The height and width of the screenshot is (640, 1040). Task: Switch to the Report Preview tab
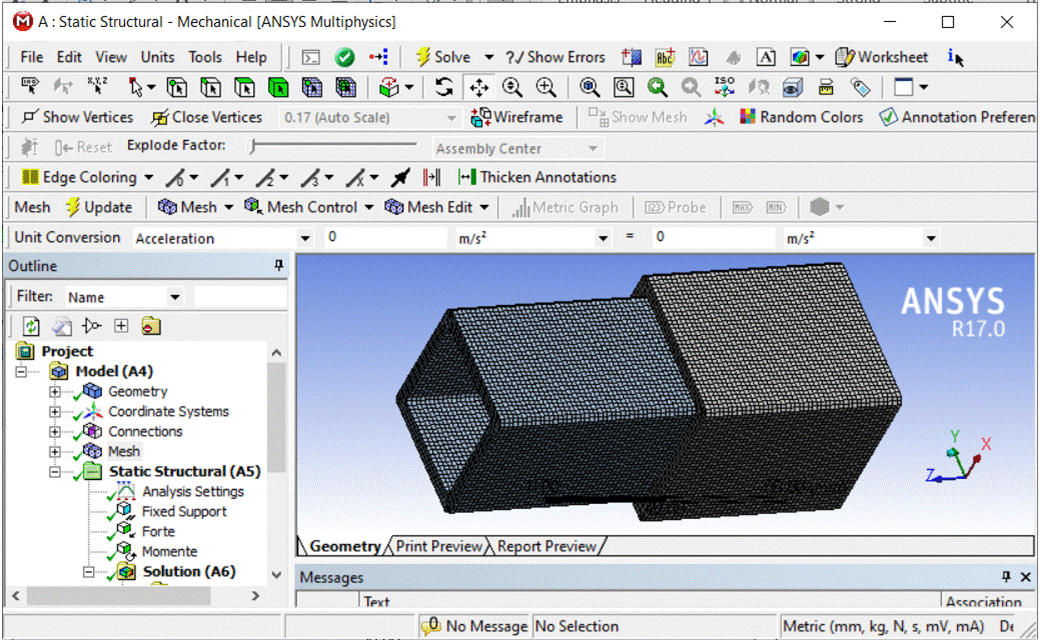pyautogui.click(x=547, y=546)
